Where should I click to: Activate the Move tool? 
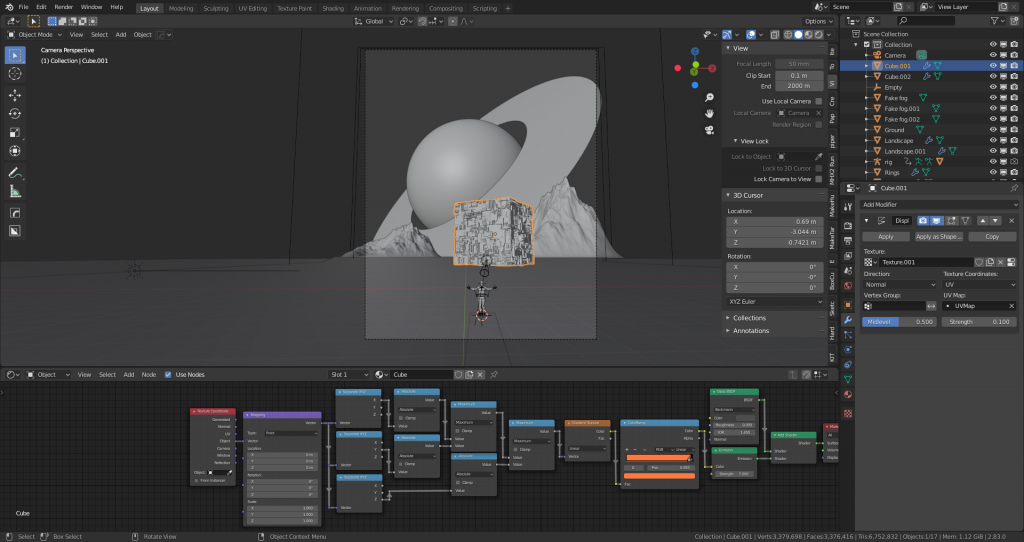[x=15, y=95]
